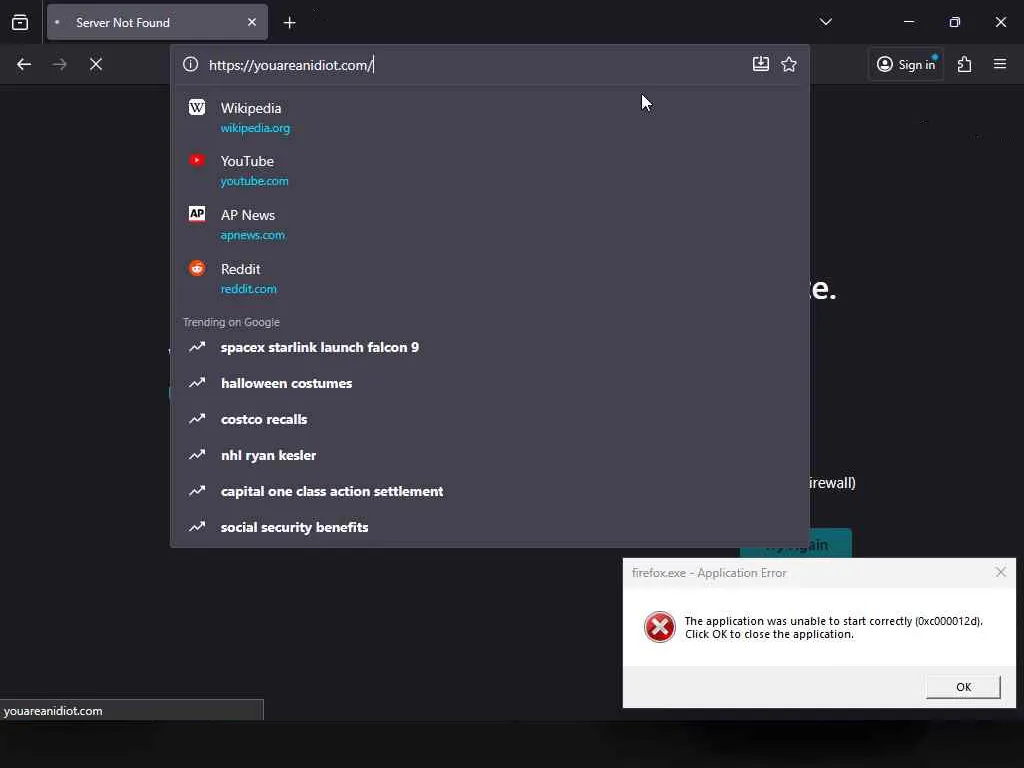Select the Wikipedia suggestion
This screenshot has width=1024, height=768.
pos(490,117)
